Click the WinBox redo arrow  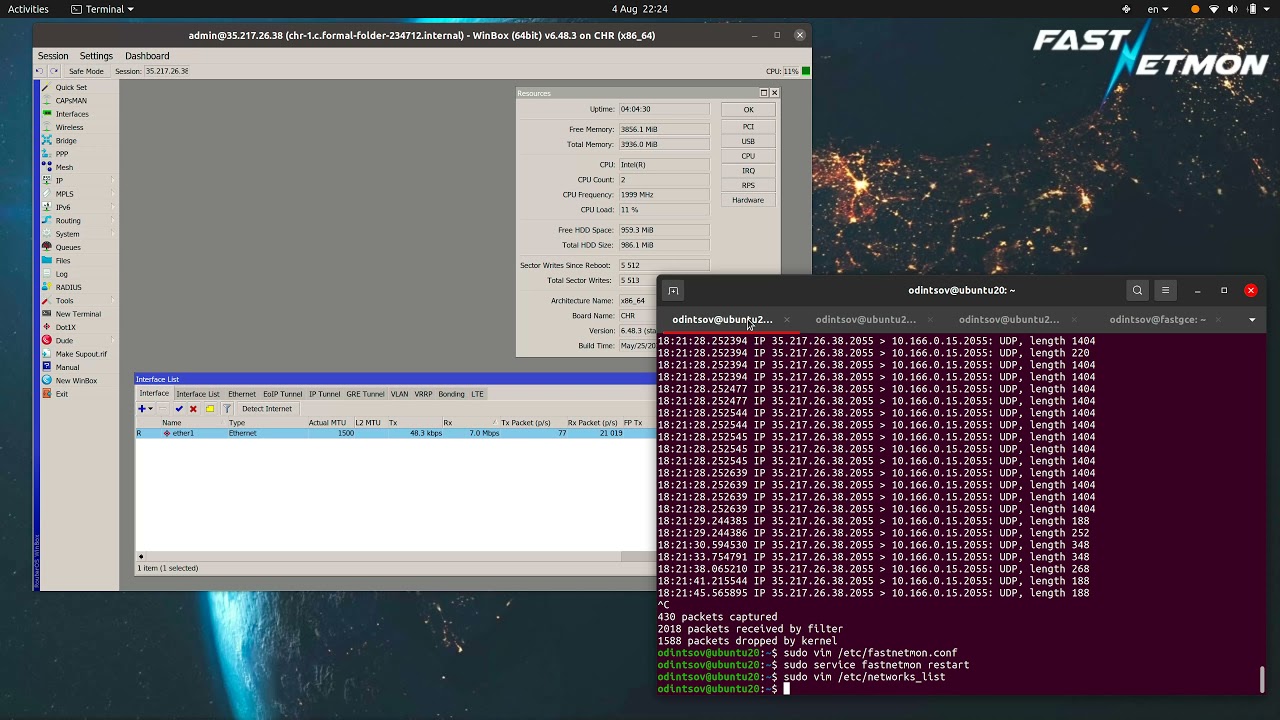[54, 71]
